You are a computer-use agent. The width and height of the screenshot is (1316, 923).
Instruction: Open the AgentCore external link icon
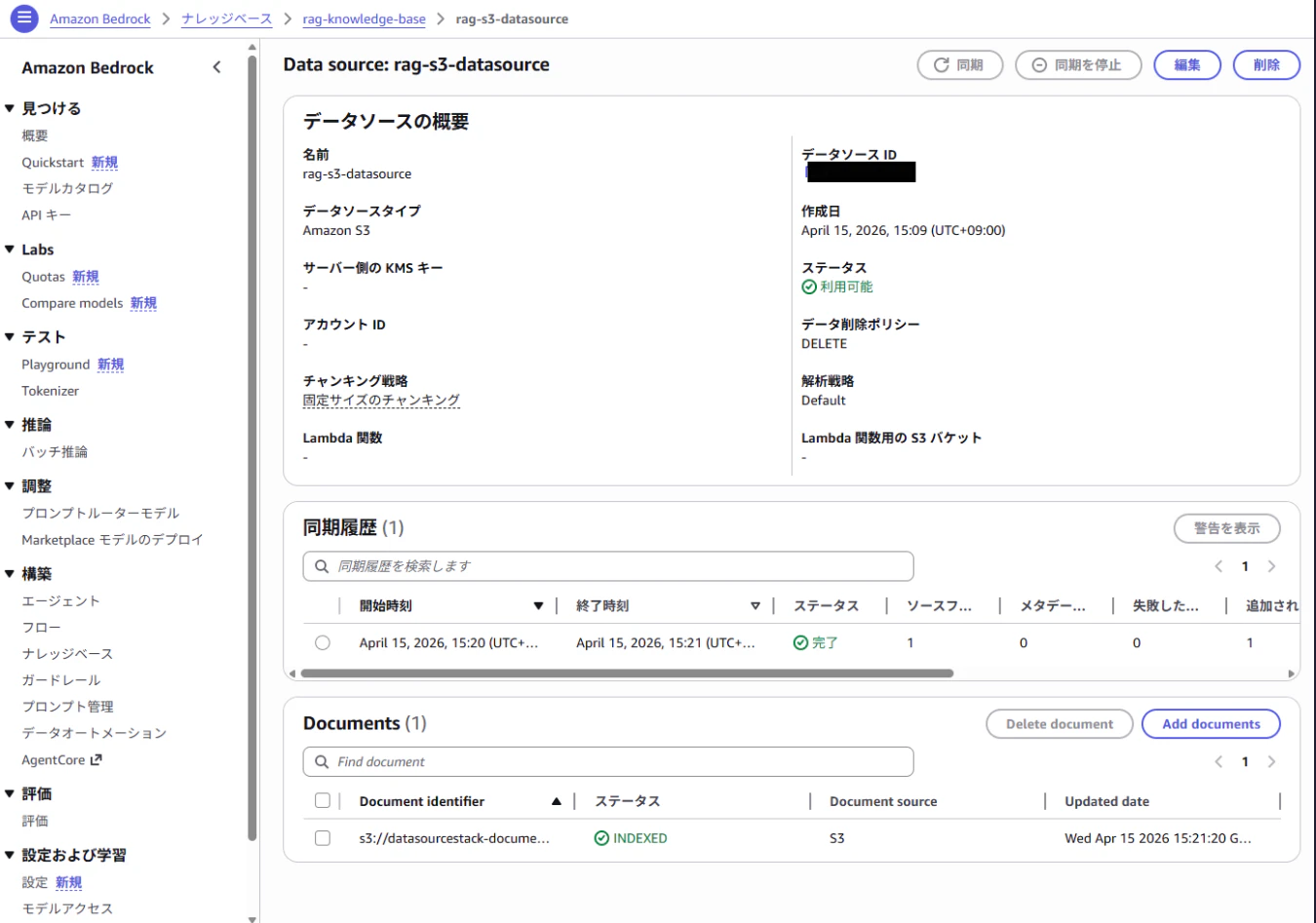point(96,760)
